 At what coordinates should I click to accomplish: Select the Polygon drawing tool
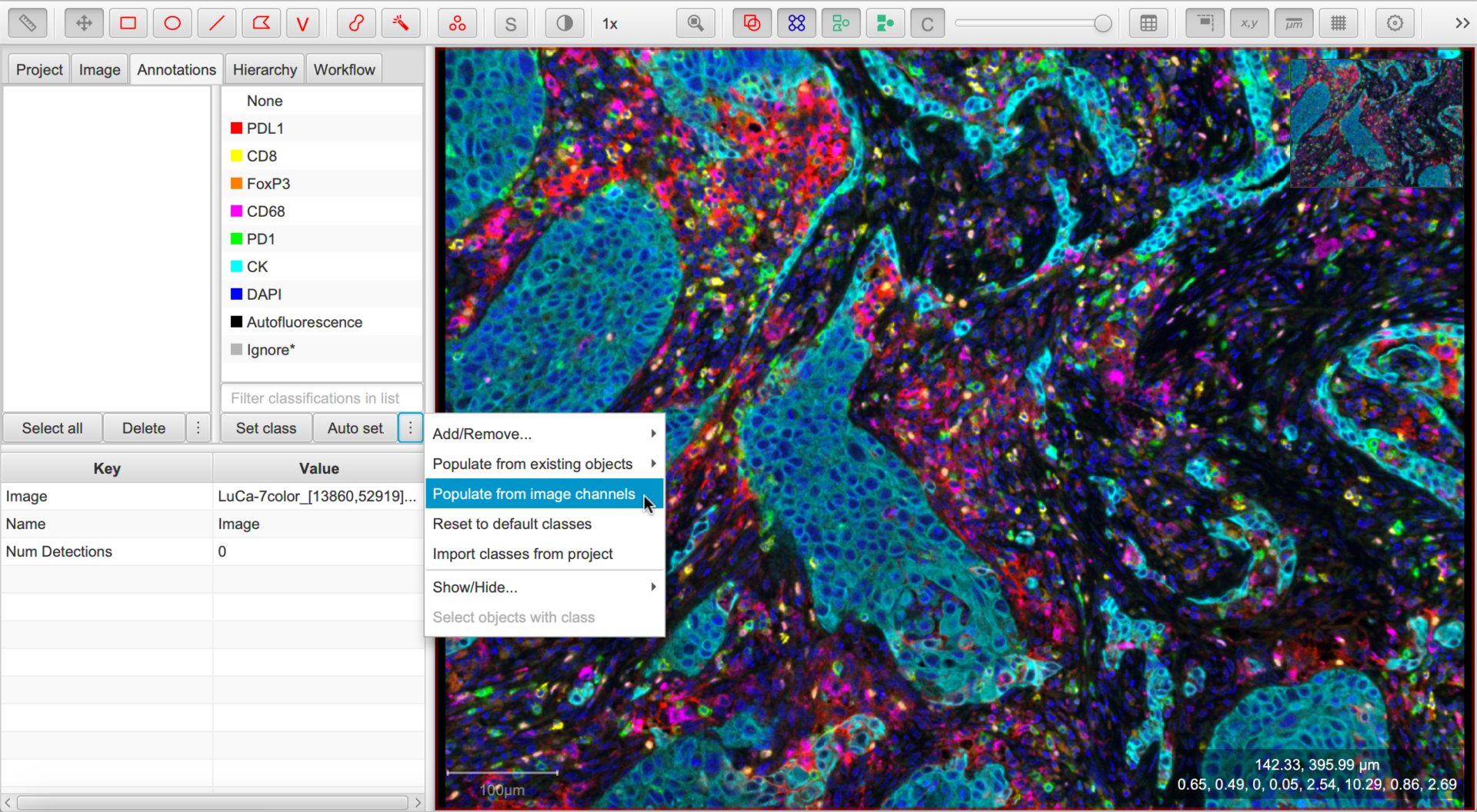pos(261,23)
